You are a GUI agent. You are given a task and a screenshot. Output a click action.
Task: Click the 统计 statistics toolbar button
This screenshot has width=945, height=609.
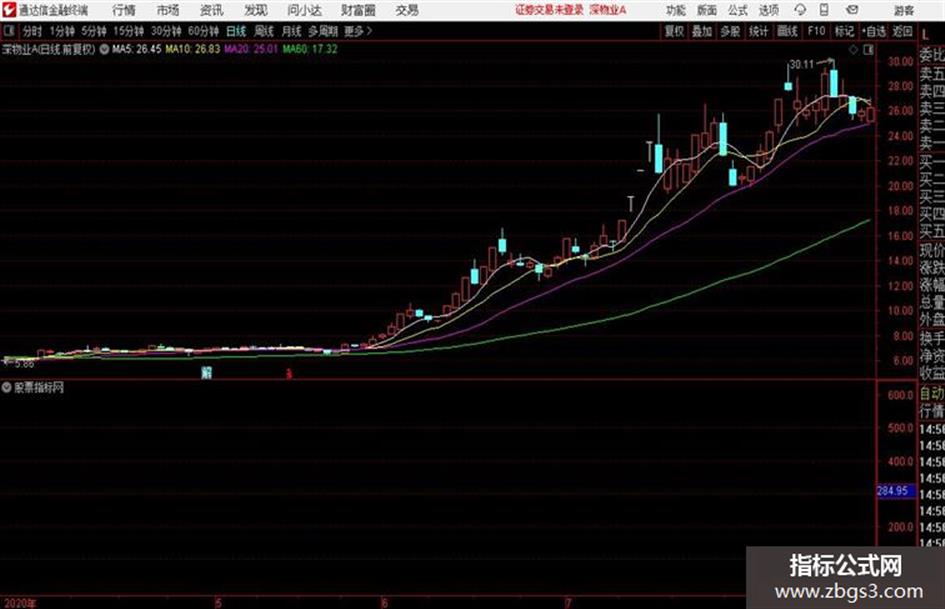pyautogui.click(x=759, y=31)
